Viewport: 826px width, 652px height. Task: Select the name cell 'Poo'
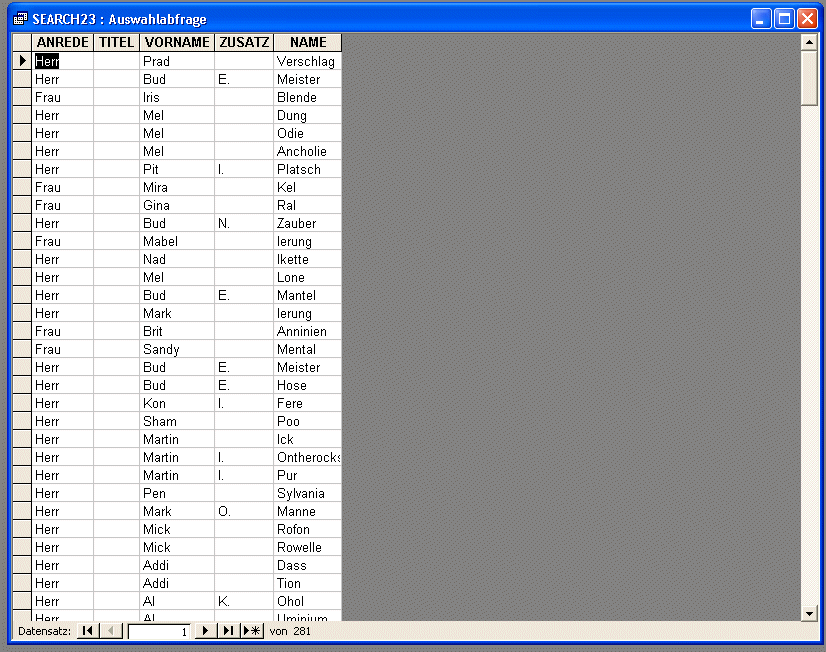tap(308, 421)
